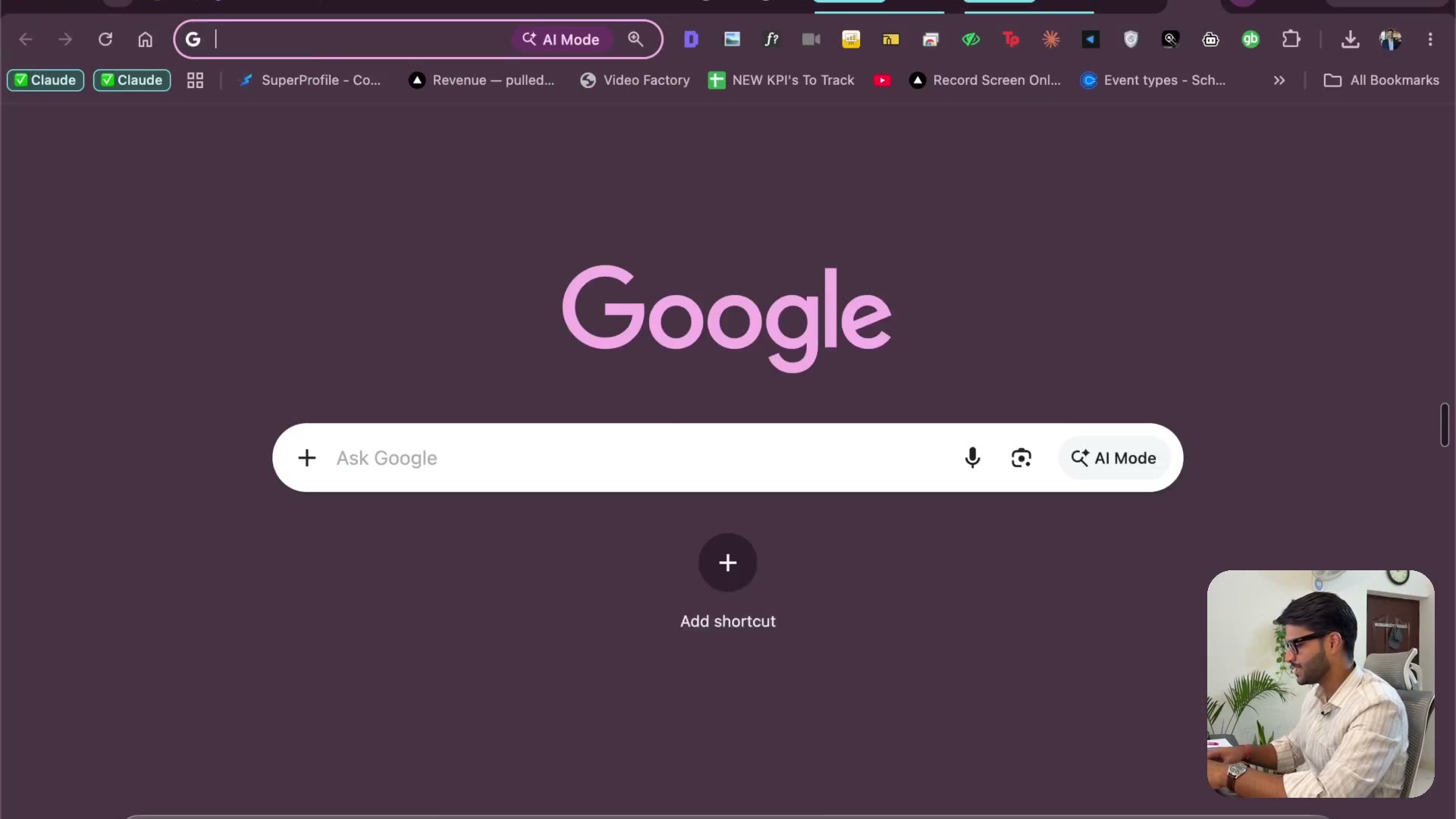This screenshot has width=1456, height=819.
Task: Start voice search with the microphone
Action: coord(972,458)
